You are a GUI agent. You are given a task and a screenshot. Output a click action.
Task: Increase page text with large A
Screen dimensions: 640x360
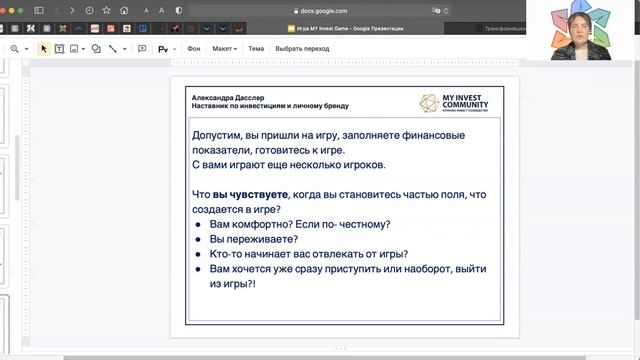pos(162,11)
